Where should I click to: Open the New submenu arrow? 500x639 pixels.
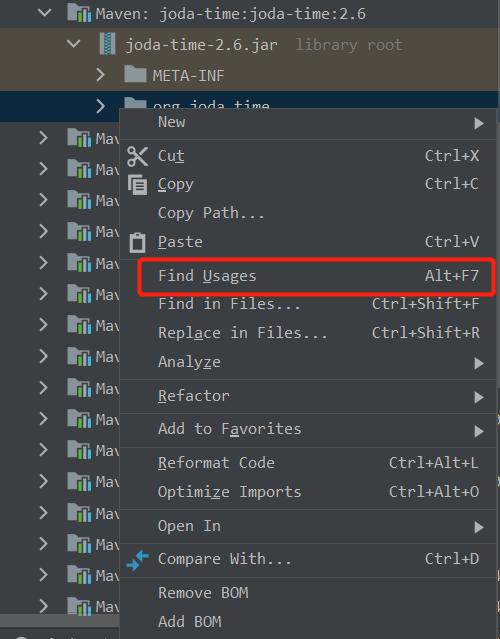tap(479, 123)
